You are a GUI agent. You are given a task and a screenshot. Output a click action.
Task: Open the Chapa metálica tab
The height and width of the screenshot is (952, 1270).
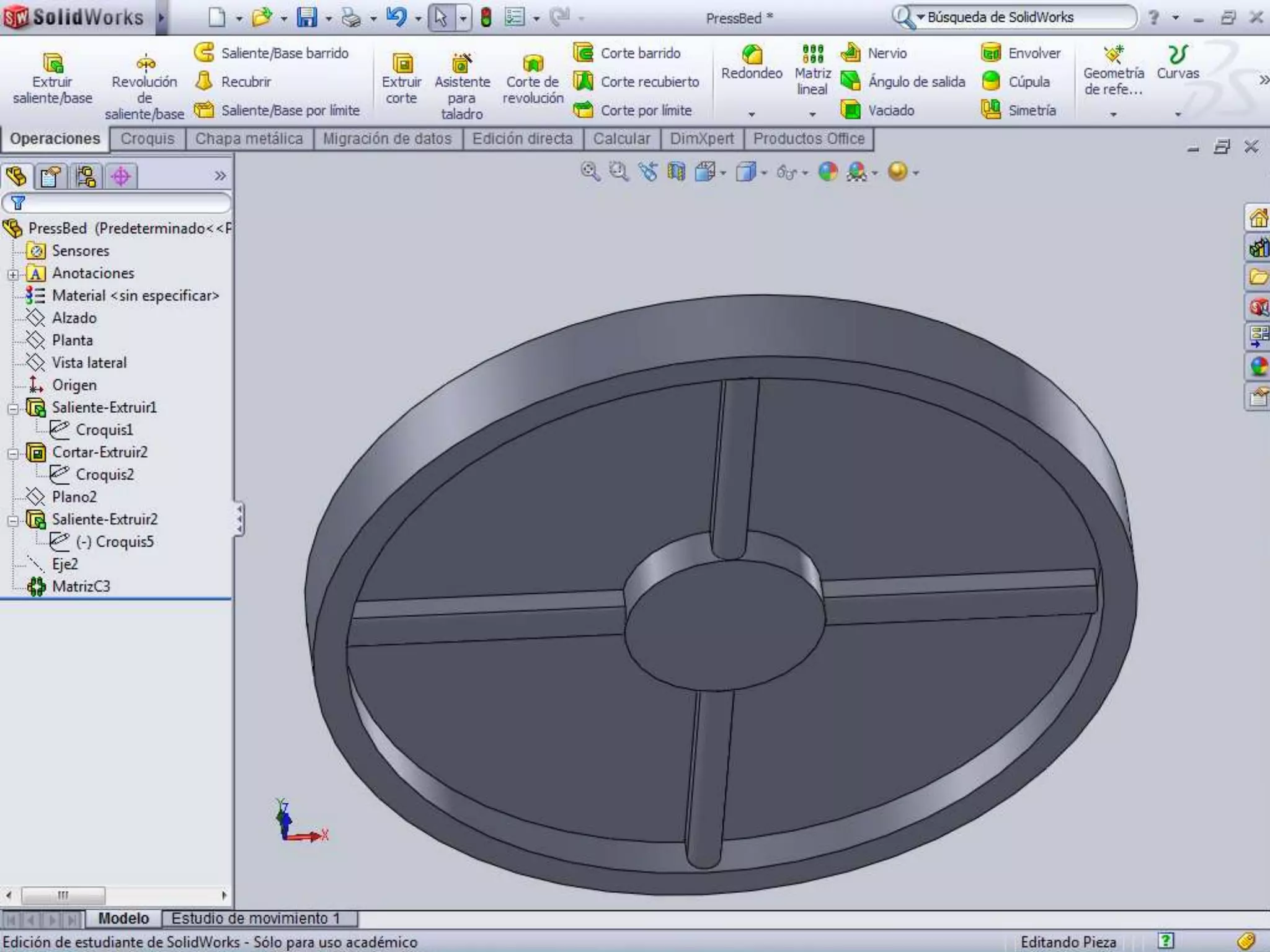click(x=249, y=139)
